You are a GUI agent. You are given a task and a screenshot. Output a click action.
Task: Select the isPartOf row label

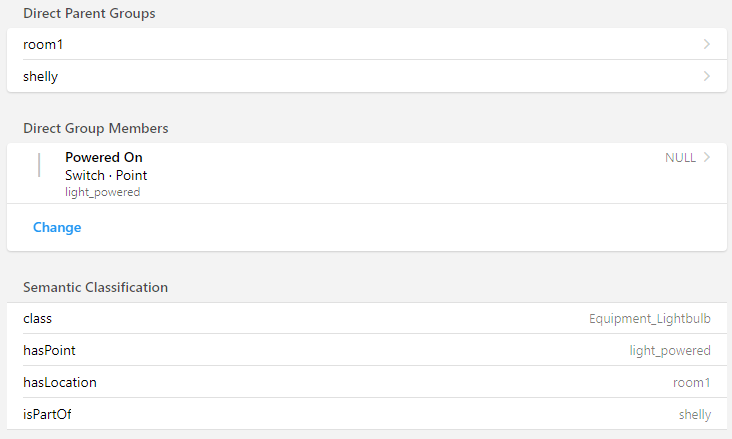[47, 414]
